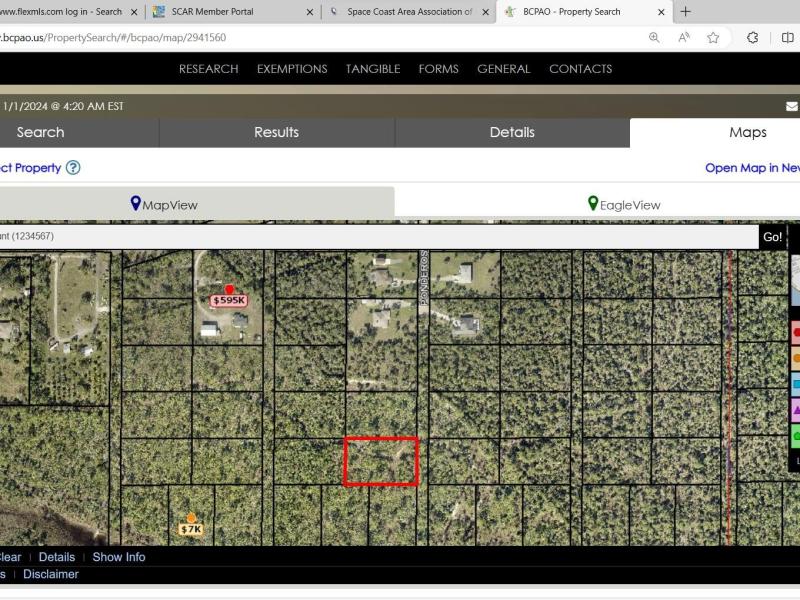Expand the EXEMPTIONS menu

click(292, 69)
